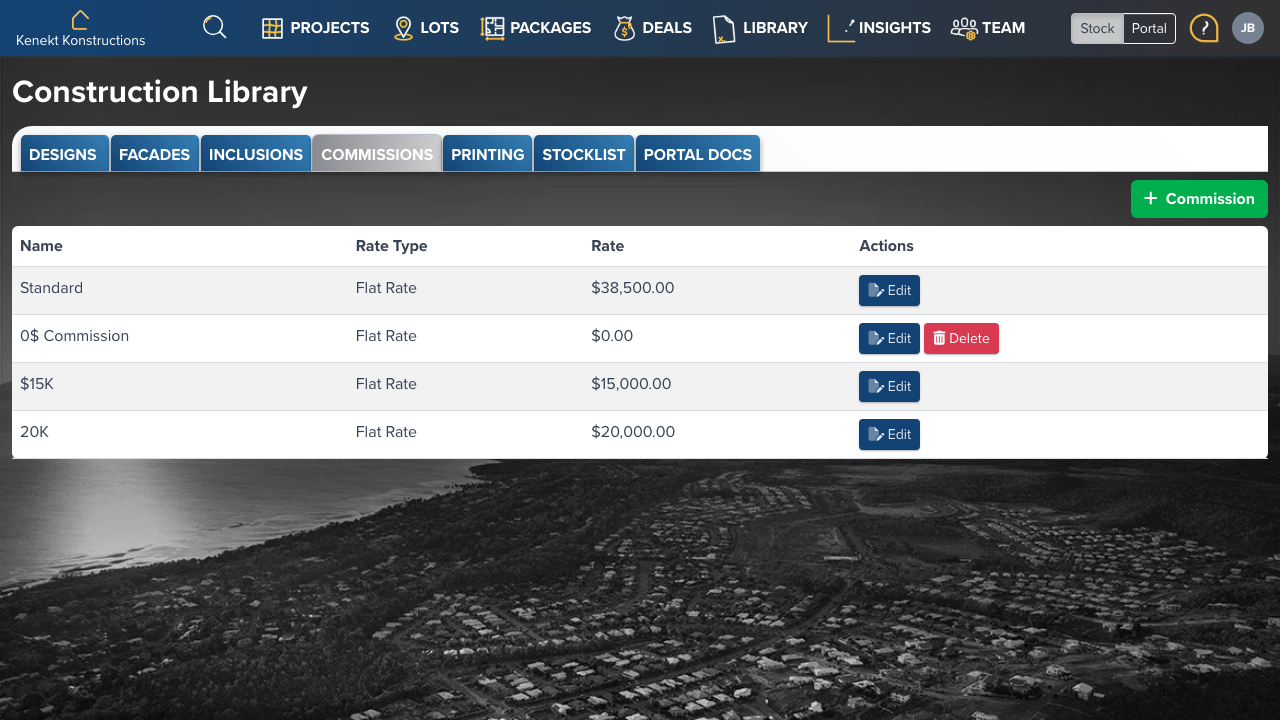Click the Rate column header
The height and width of the screenshot is (720, 1280).
coord(607,246)
